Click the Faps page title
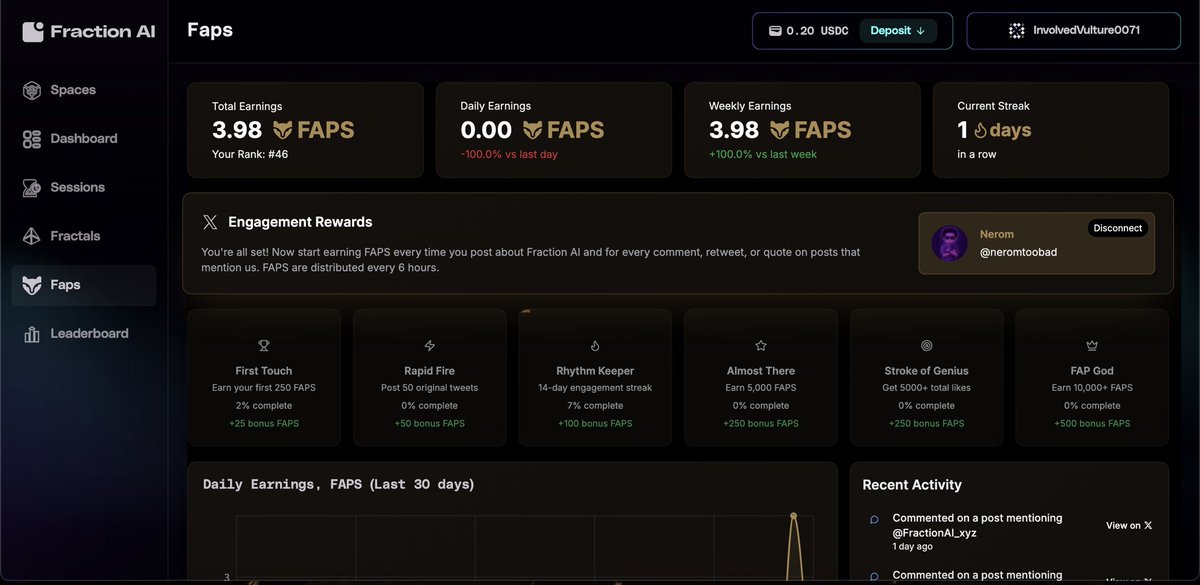This screenshot has height=585, width=1200. [x=210, y=30]
